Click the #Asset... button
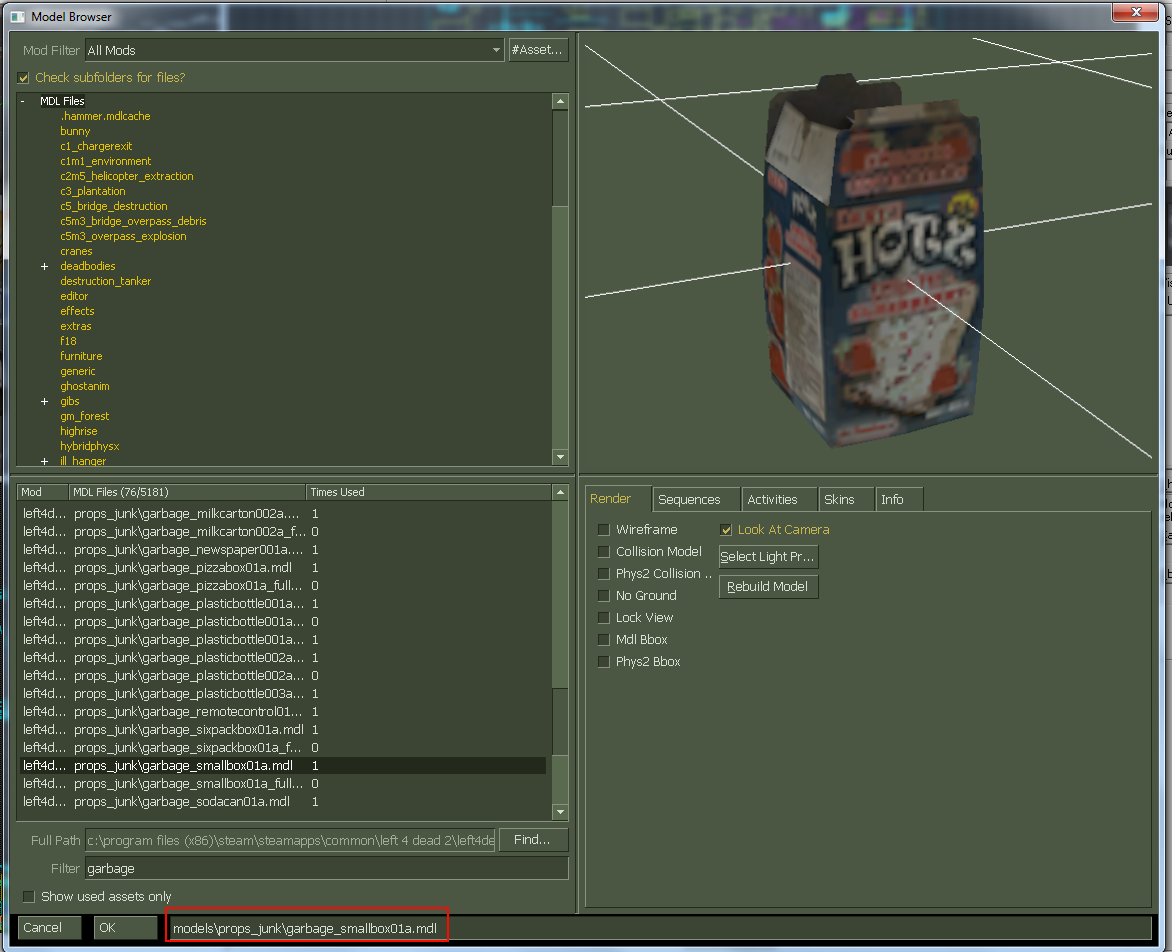The width and height of the screenshot is (1172, 952). [x=538, y=50]
